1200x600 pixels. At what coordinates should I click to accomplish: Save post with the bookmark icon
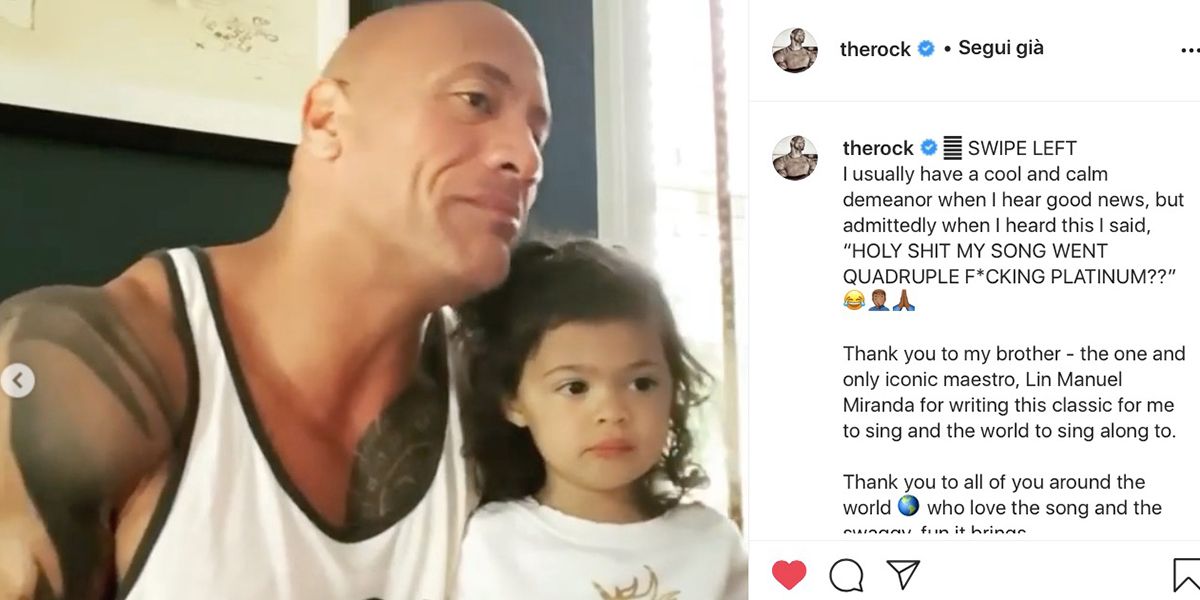(x=1186, y=574)
